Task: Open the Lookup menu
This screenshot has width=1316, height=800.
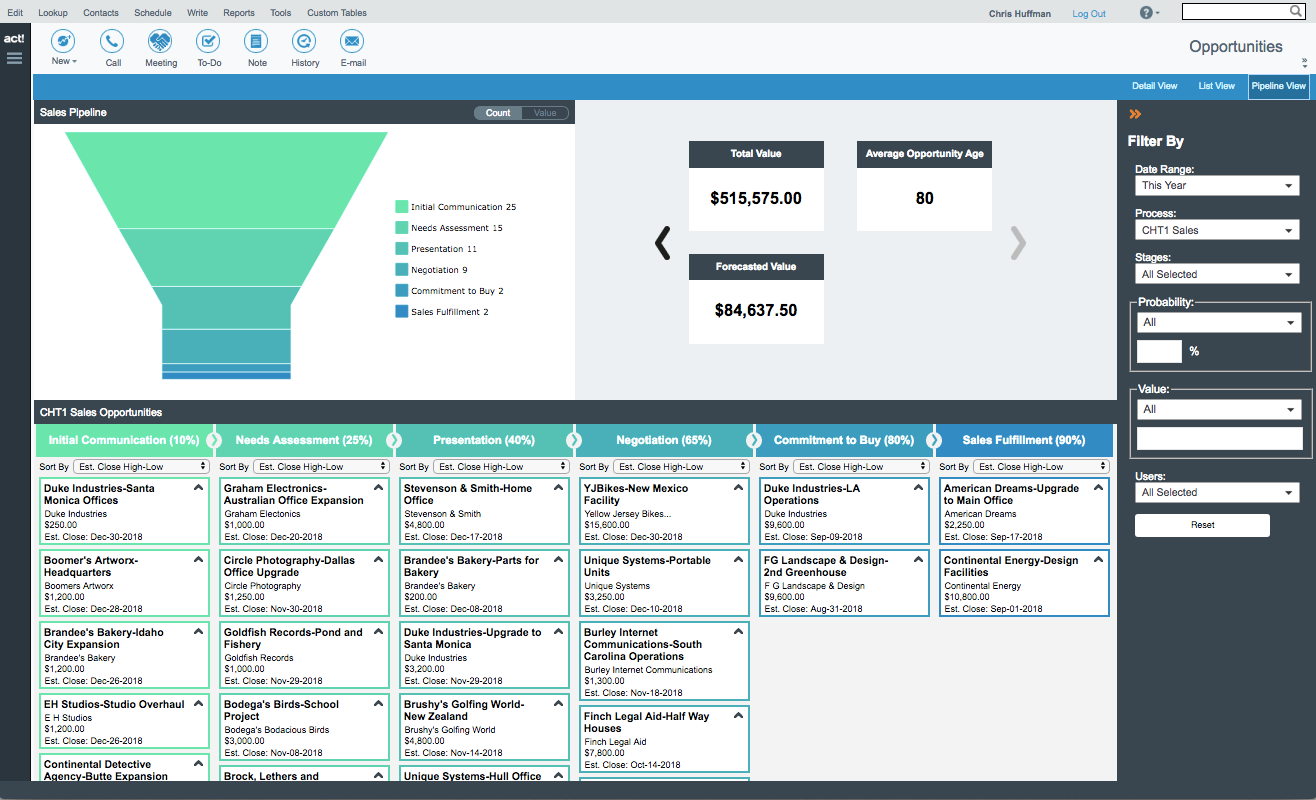Action: (53, 13)
